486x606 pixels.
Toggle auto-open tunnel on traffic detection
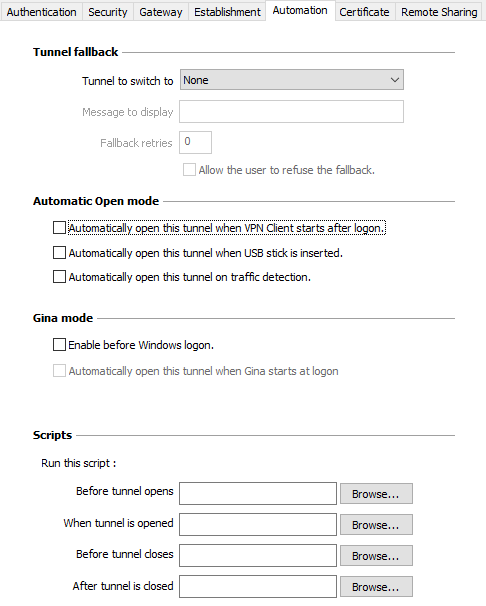[59, 277]
